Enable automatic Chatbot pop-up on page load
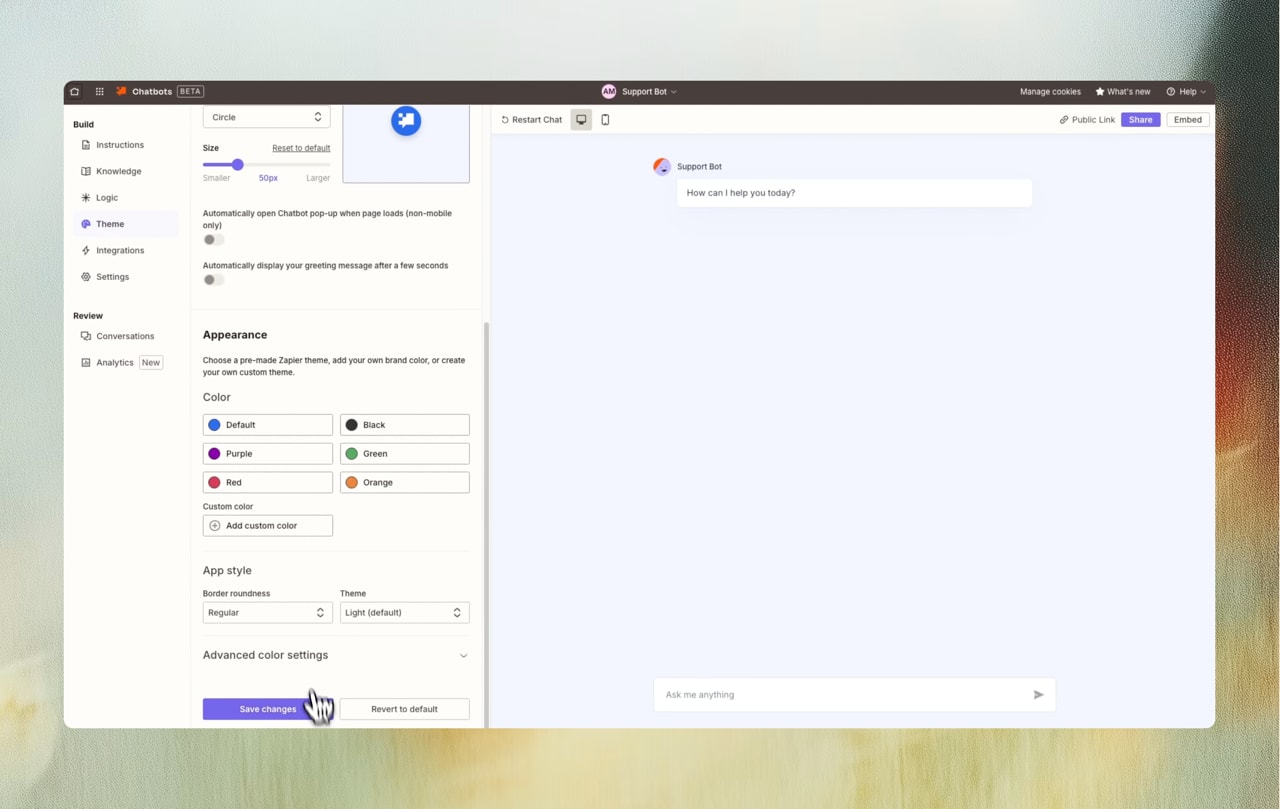The image size is (1280, 809). [213, 239]
